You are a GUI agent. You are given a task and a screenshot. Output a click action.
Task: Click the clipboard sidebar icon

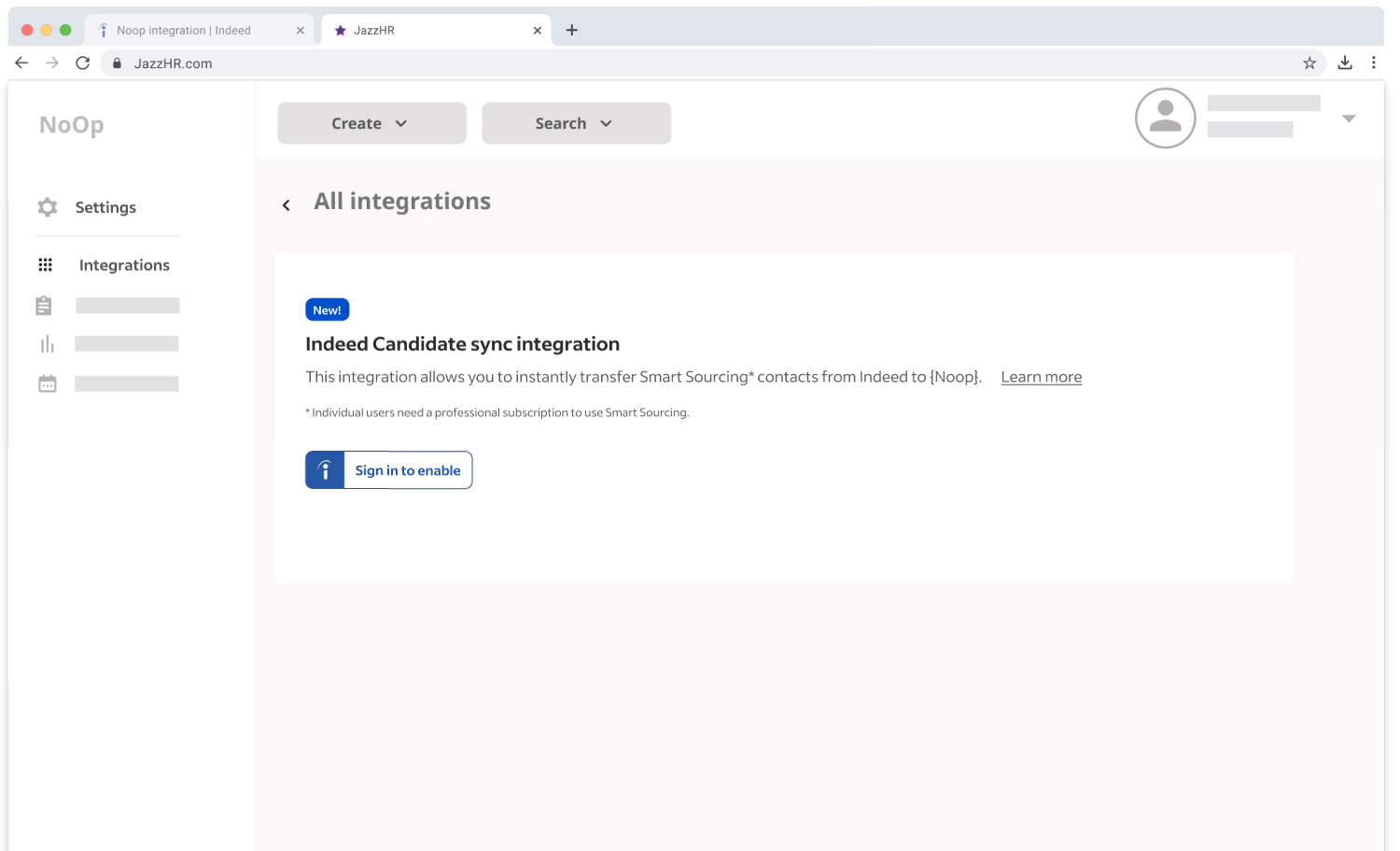(x=44, y=305)
